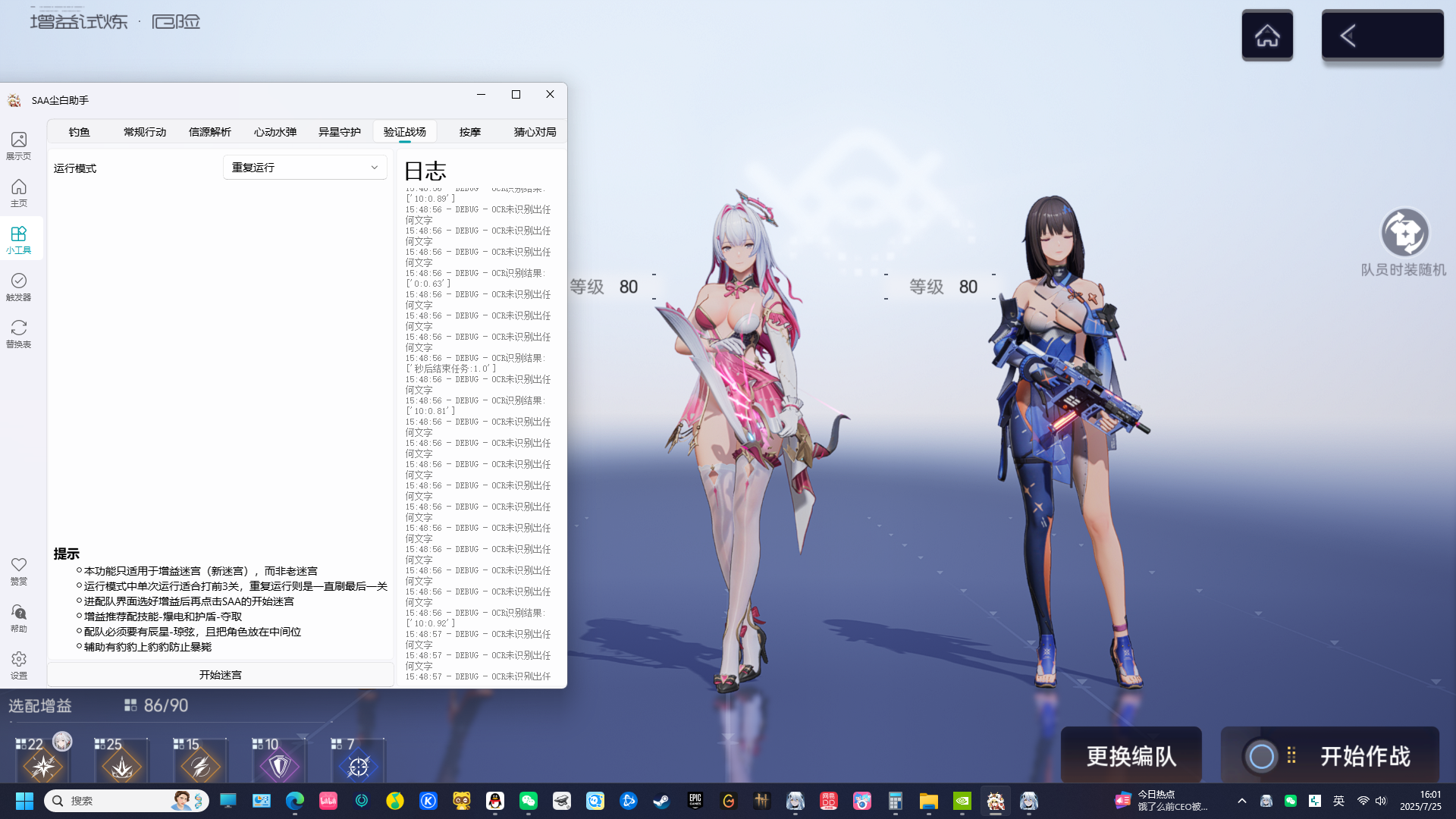1456x819 pixels.
Task: Click the 86/90 buff points counter
Action: tap(156, 706)
